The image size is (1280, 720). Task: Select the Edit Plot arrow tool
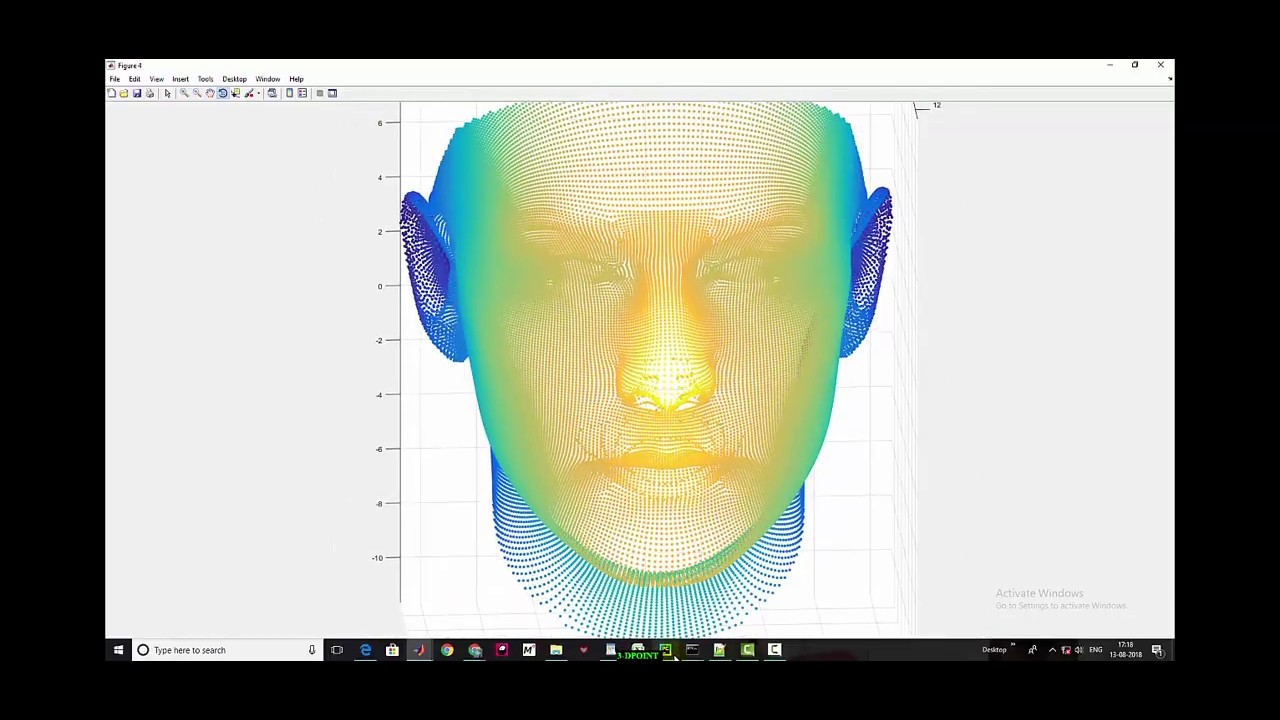(167, 93)
